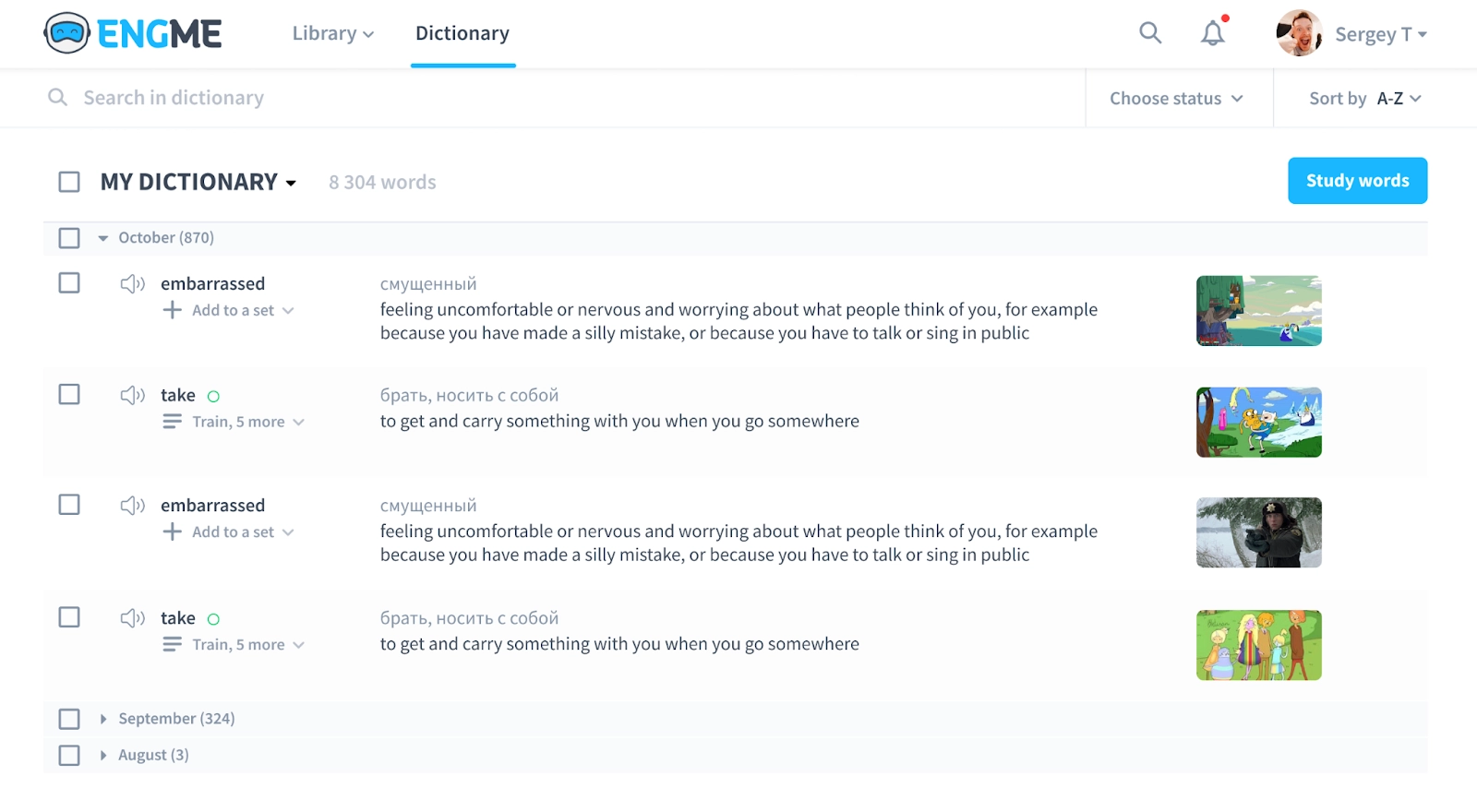The width and height of the screenshot is (1477, 812).
Task: Play pronunciation of first embarrassed entry
Action: coord(132,283)
